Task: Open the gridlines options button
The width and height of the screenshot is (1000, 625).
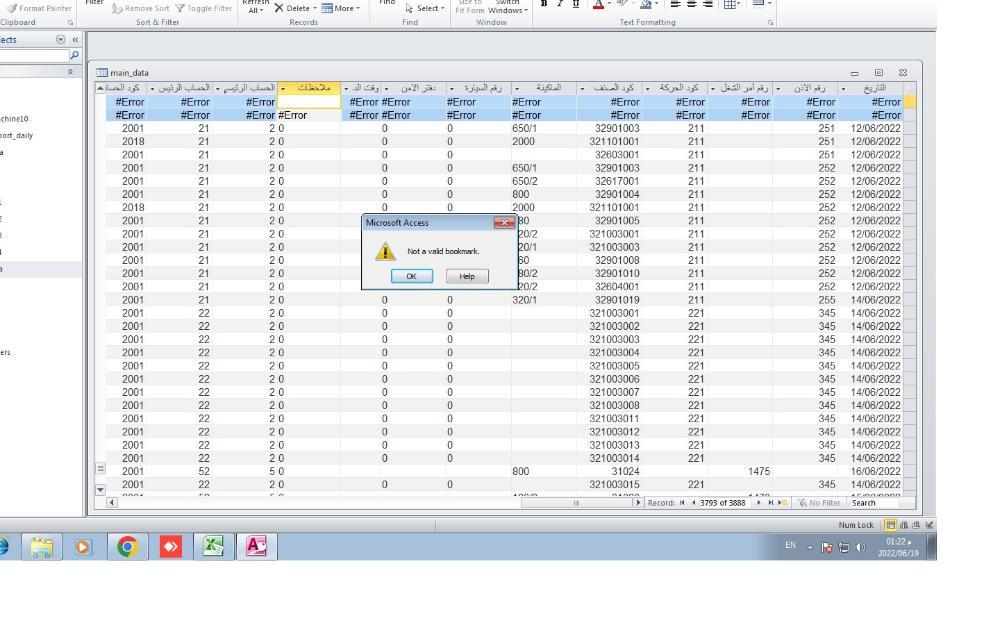Action: click(x=731, y=4)
